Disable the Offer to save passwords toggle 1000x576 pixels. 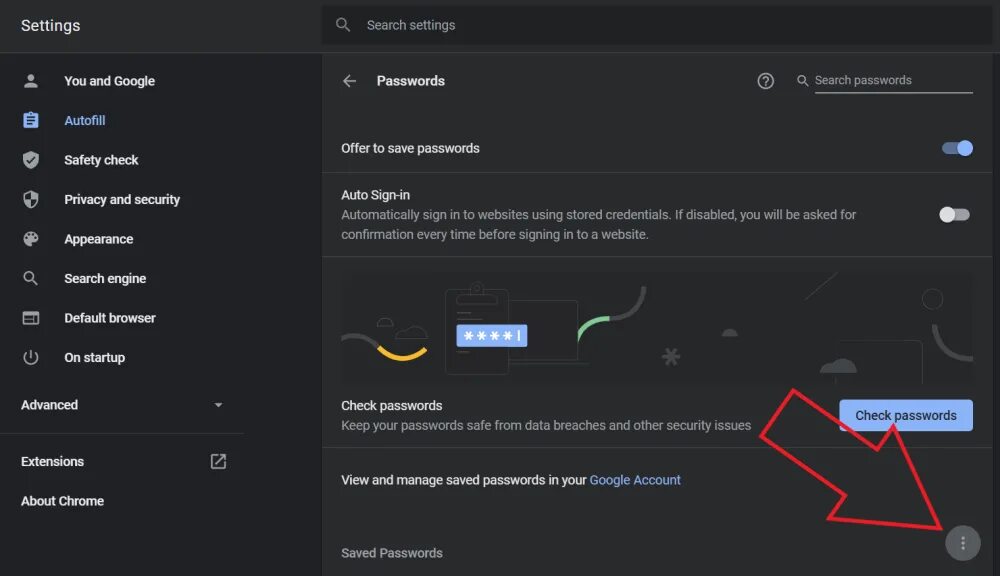(x=957, y=148)
